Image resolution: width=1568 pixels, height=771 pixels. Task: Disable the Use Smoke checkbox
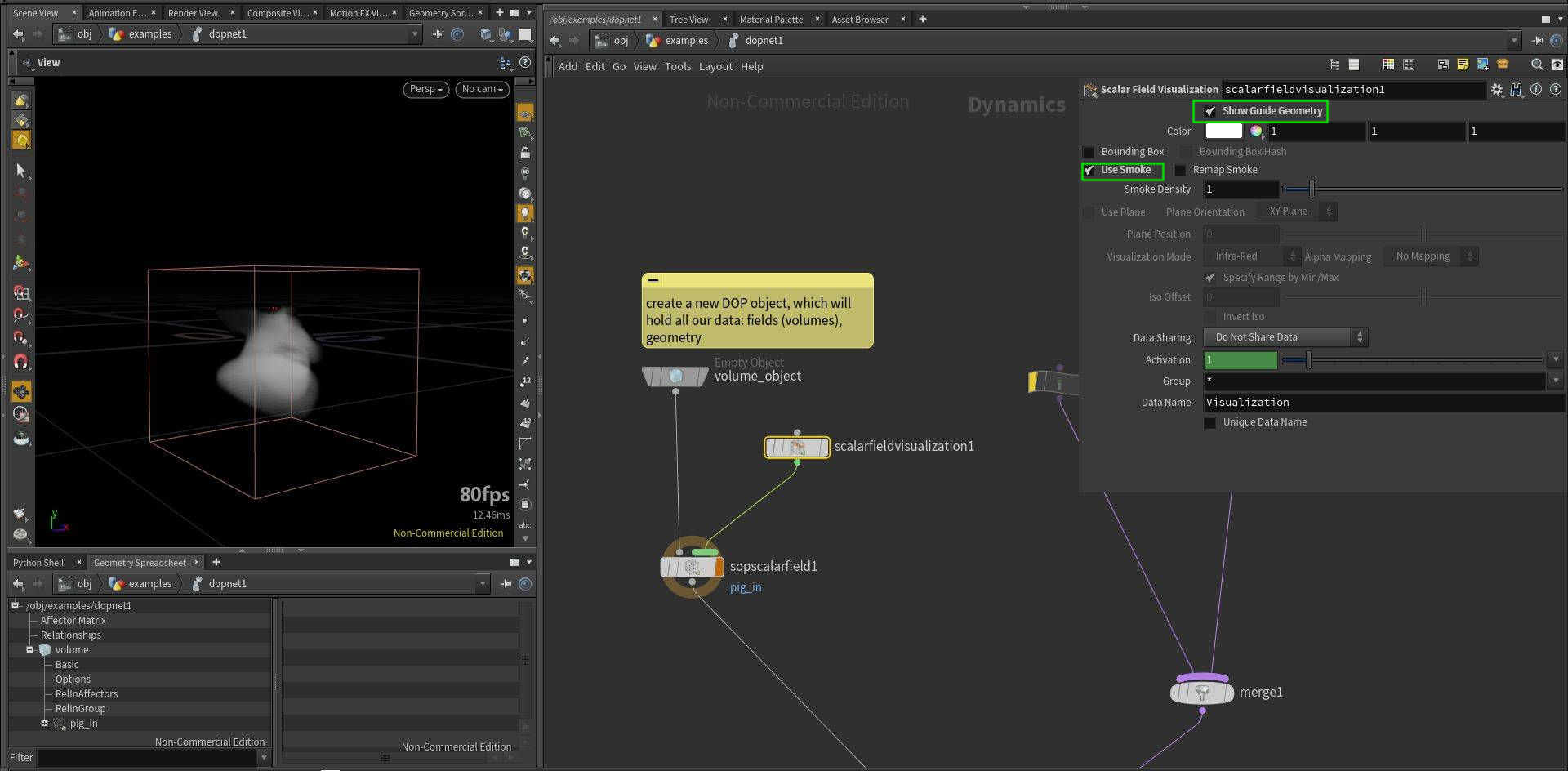click(x=1089, y=170)
